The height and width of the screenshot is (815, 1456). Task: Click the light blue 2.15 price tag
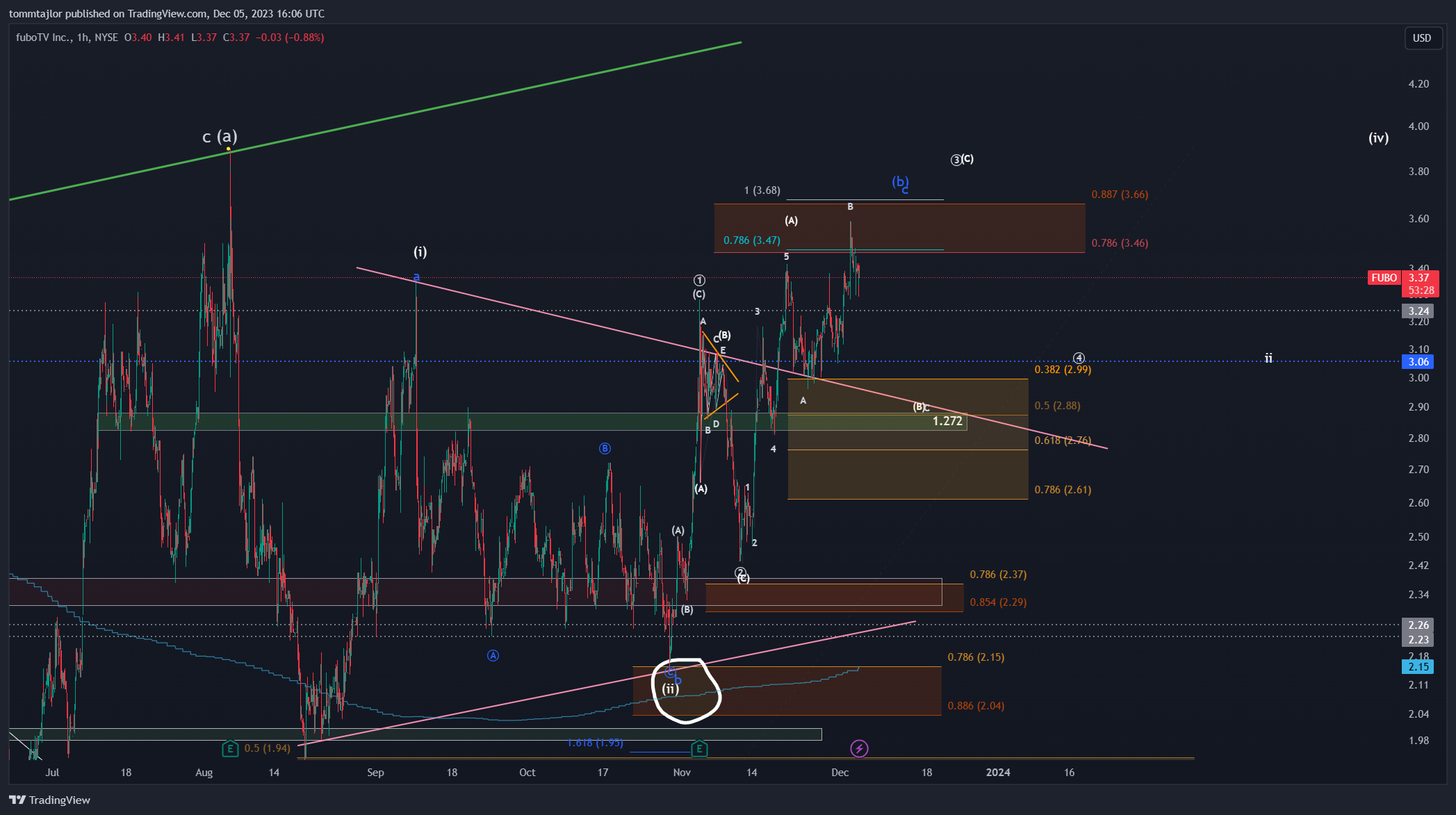[x=1418, y=667]
